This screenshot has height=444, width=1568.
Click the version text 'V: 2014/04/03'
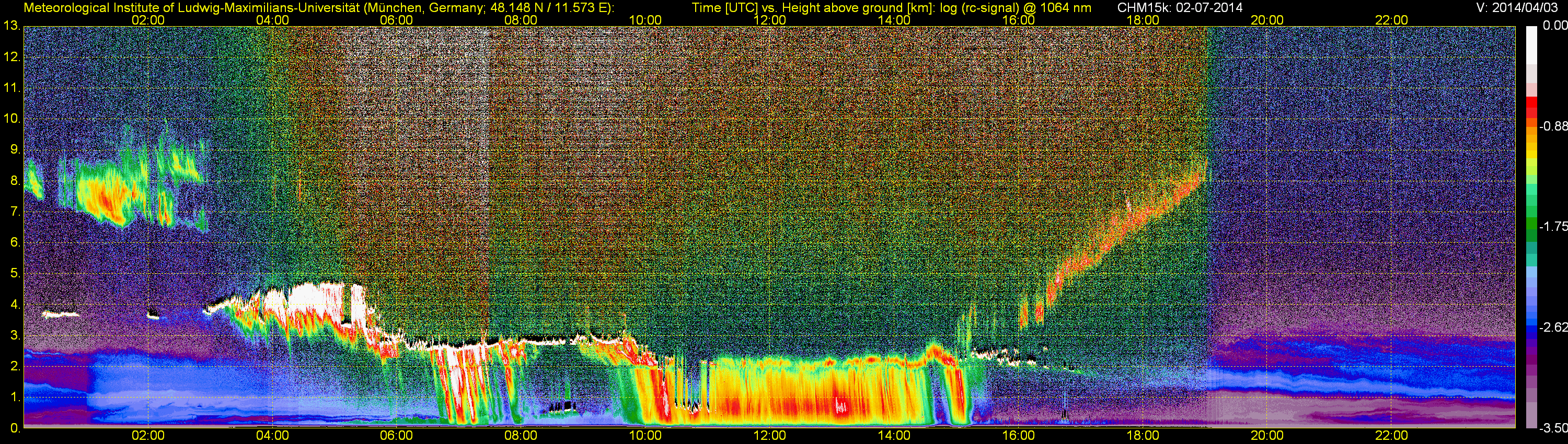pos(1516,7)
